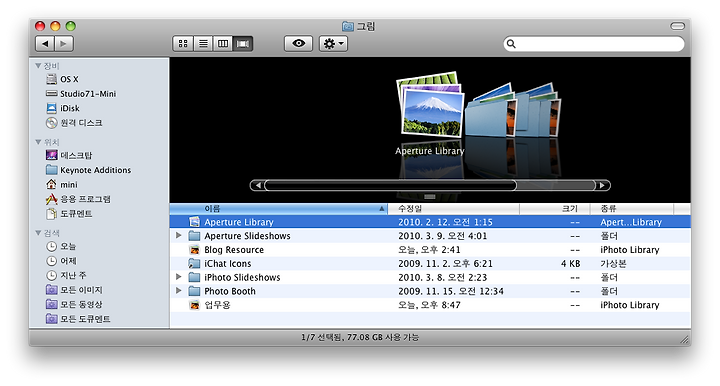Switch to list view
720x386 pixels.
point(203,44)
